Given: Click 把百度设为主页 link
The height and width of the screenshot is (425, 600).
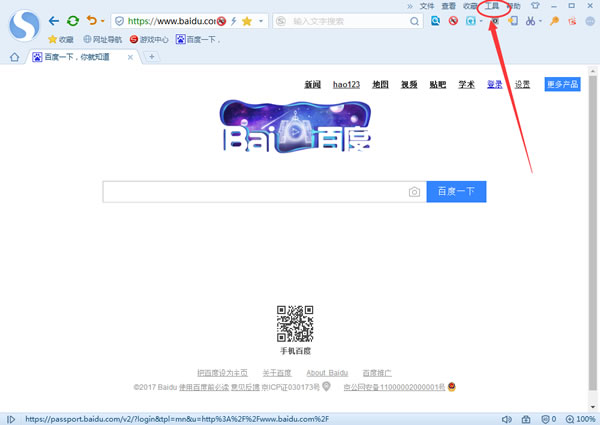Looking at the screenshot, I should 222,373.
